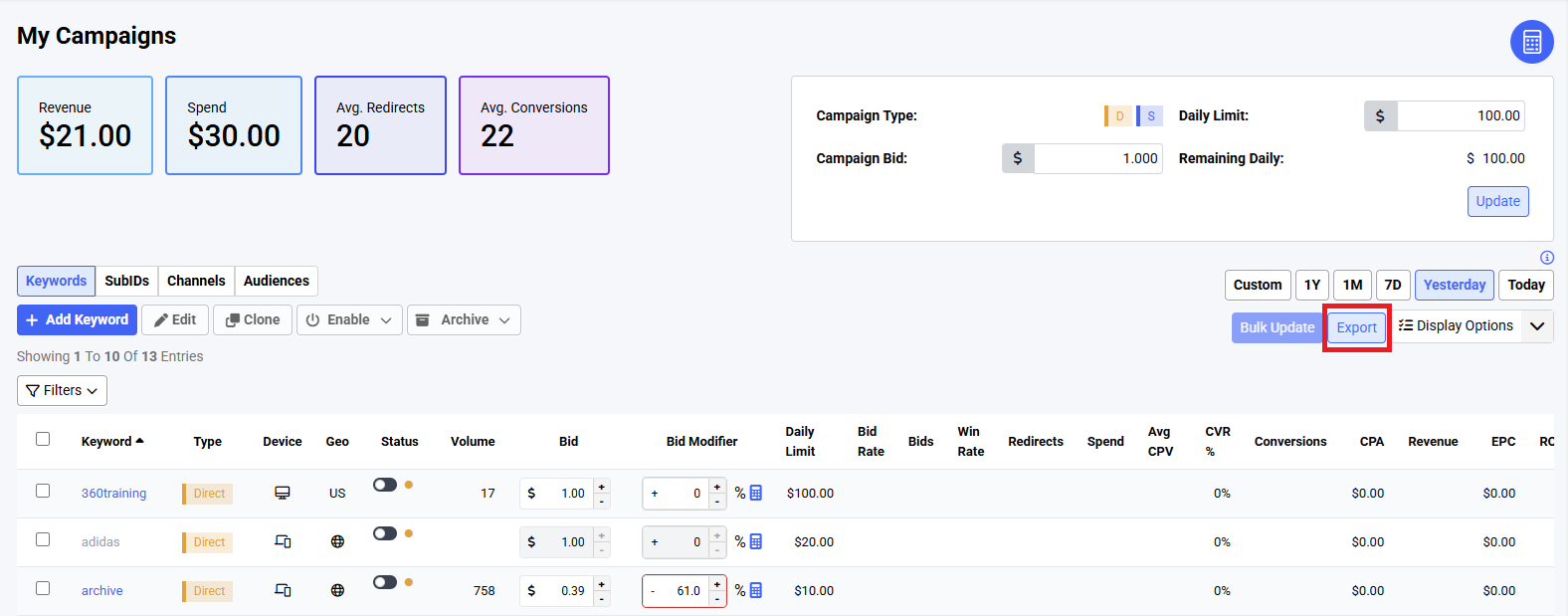The height and width of the screenshot is (616, 1568).
Task: Open bid modifier calculator for 360training row
Action: (x=756, y=493)
